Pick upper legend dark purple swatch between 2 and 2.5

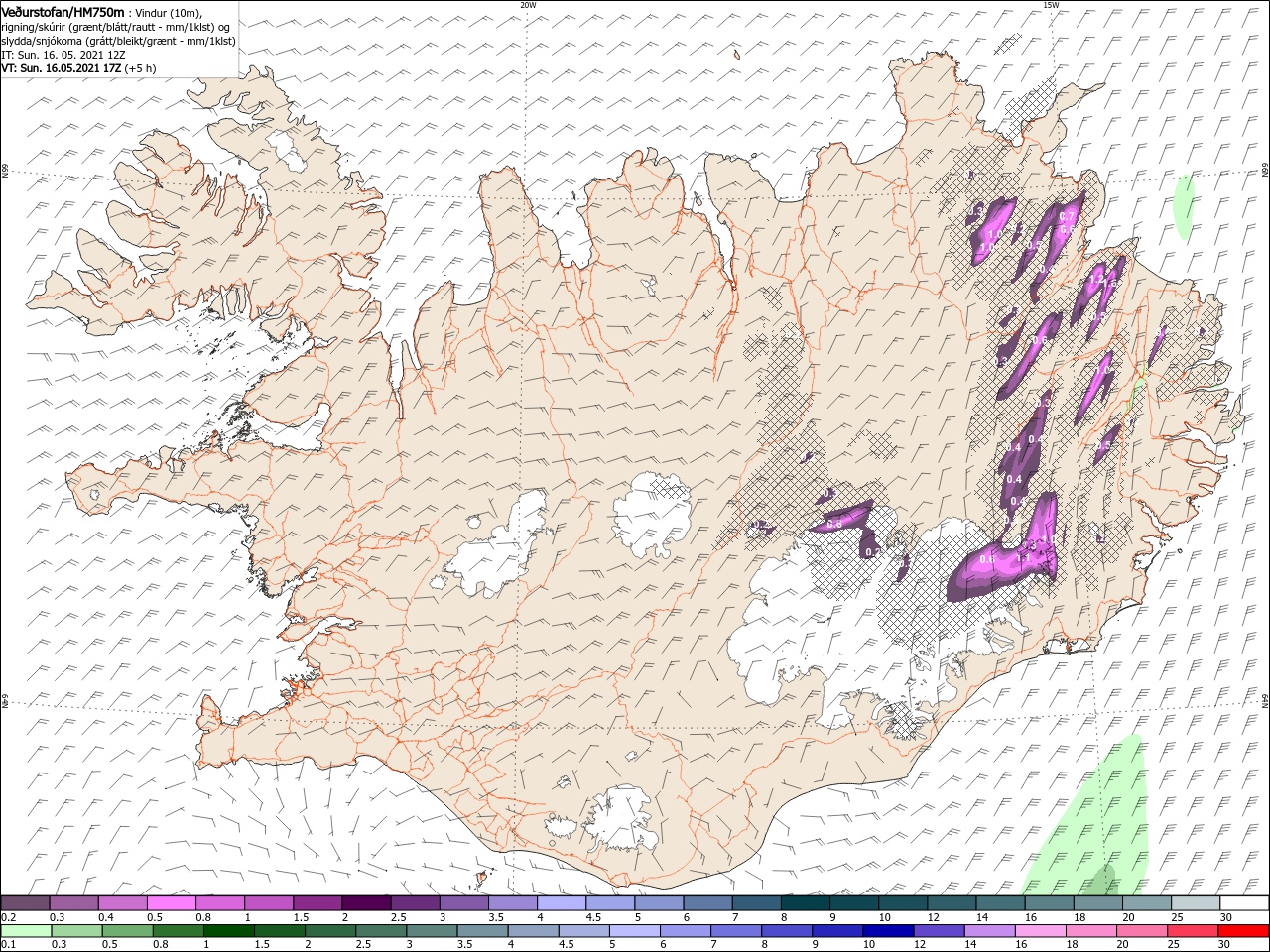(x=366, y=903)
